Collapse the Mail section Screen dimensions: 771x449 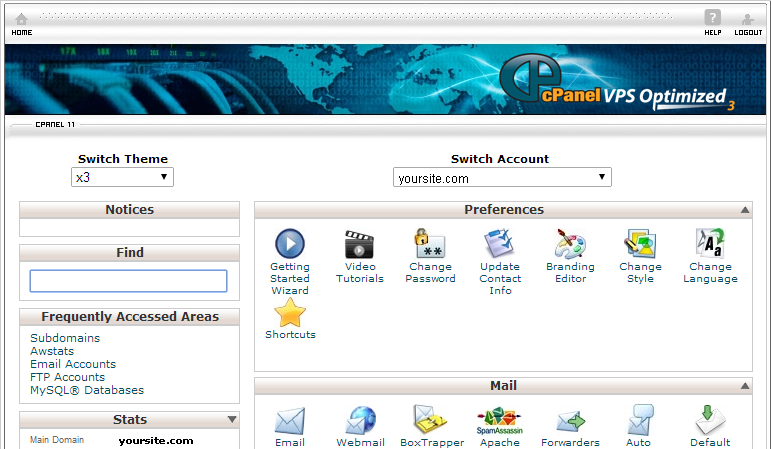tap(745, 386)
